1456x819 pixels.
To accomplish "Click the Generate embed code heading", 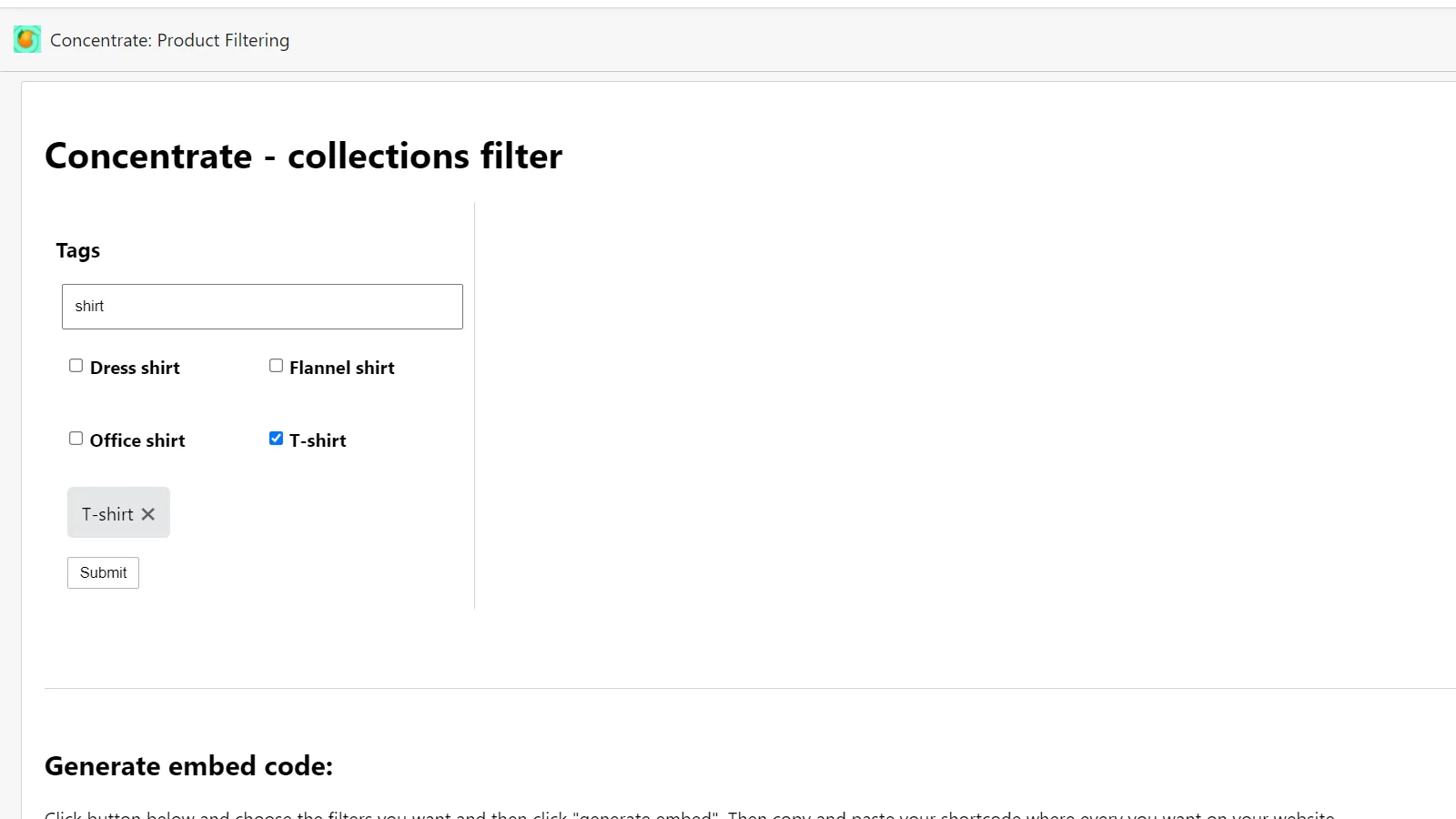I will (x=188, y=766).
